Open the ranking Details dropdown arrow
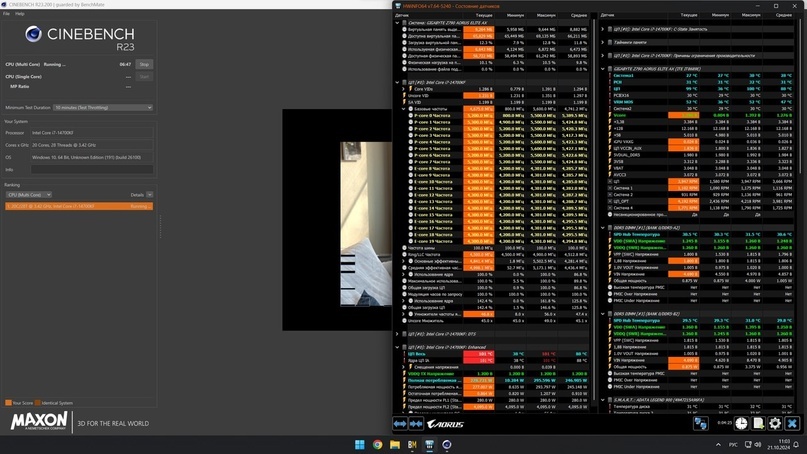Viewport: 807px width, 454px height. point(149,195)
